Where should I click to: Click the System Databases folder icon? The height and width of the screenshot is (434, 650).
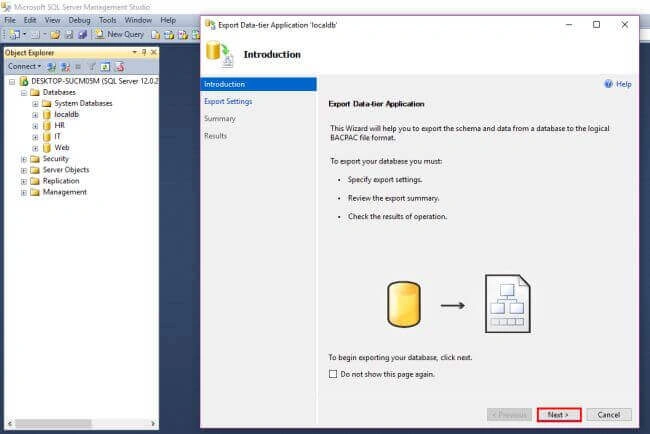pos(47,103)
